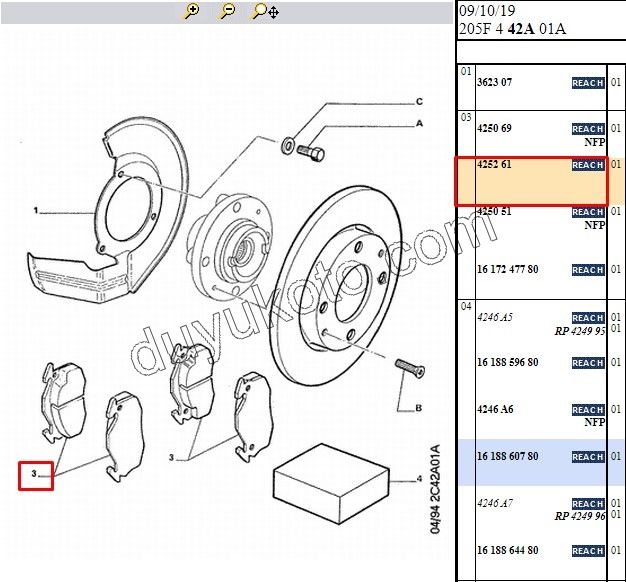This screenshot has width=626, height=582.
Task: Click REACH badge next to 4246 A6
Action: tap(587, 410)
